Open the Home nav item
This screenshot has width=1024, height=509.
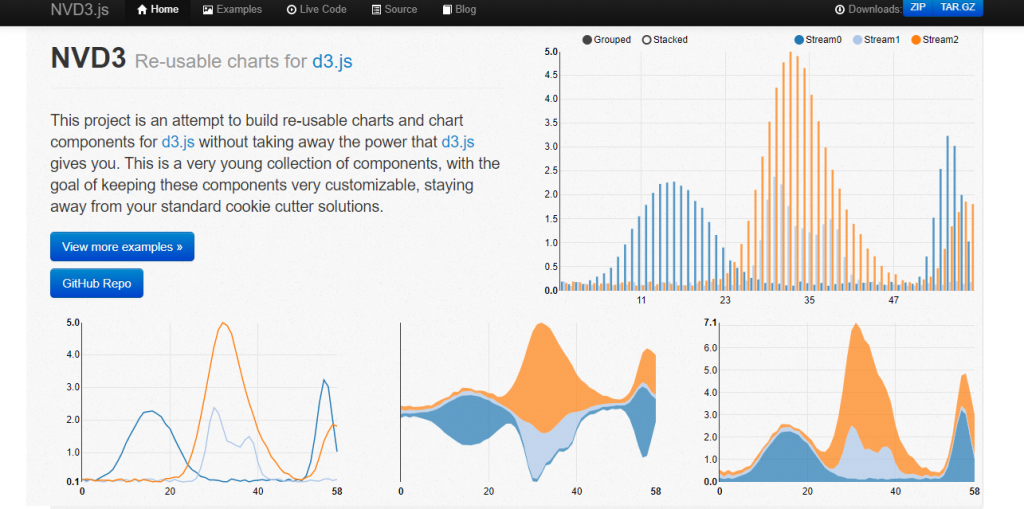(x=158, y=10)
